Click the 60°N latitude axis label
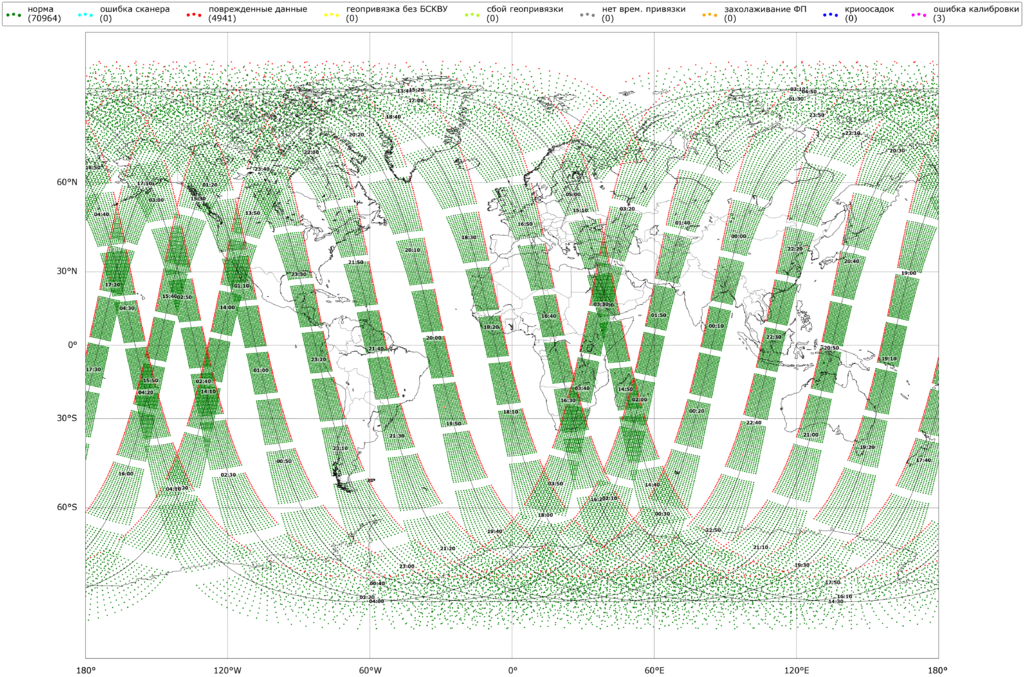 coord(66,182)
